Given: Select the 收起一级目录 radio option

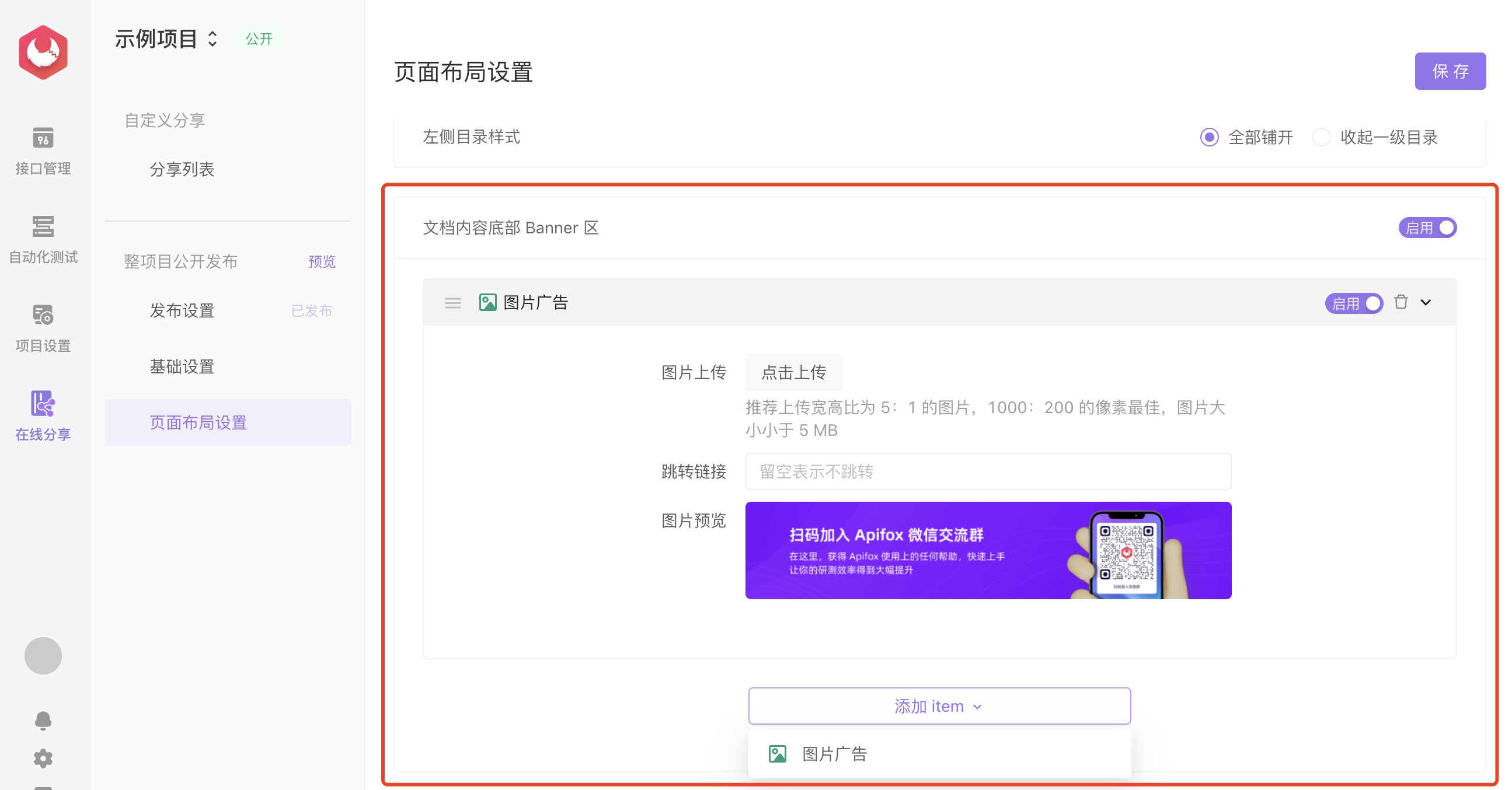Looking at the screenshot, I should point(1322,137).
